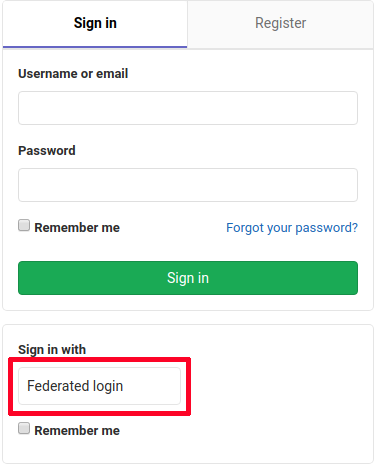The height and width of the screenshot is (474, 374).
Task: Focus the Password input field
Action: [x=188, y=185]
